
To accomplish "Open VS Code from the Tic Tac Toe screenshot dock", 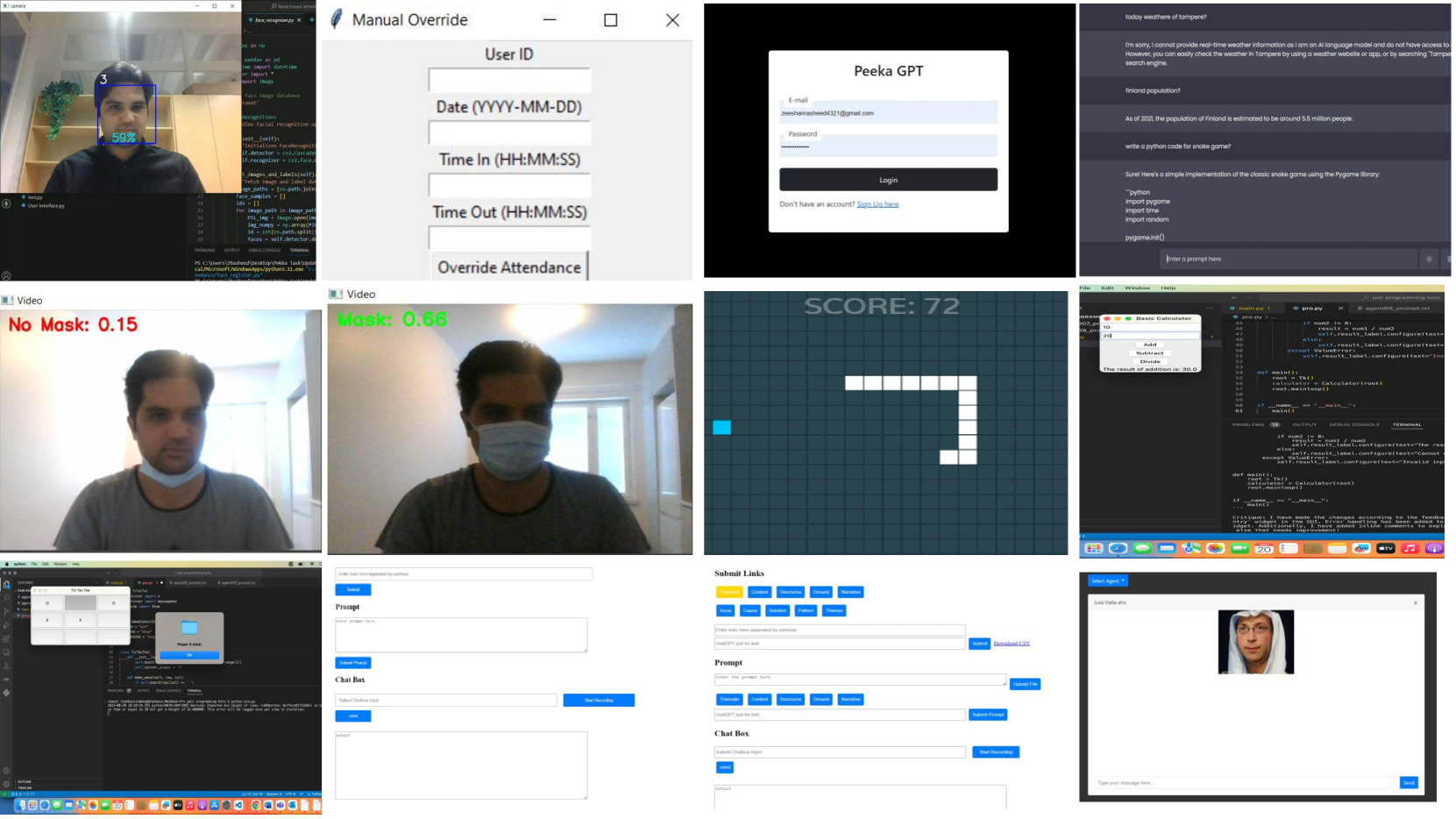I will pyautogui.click(x=238, y=805).
